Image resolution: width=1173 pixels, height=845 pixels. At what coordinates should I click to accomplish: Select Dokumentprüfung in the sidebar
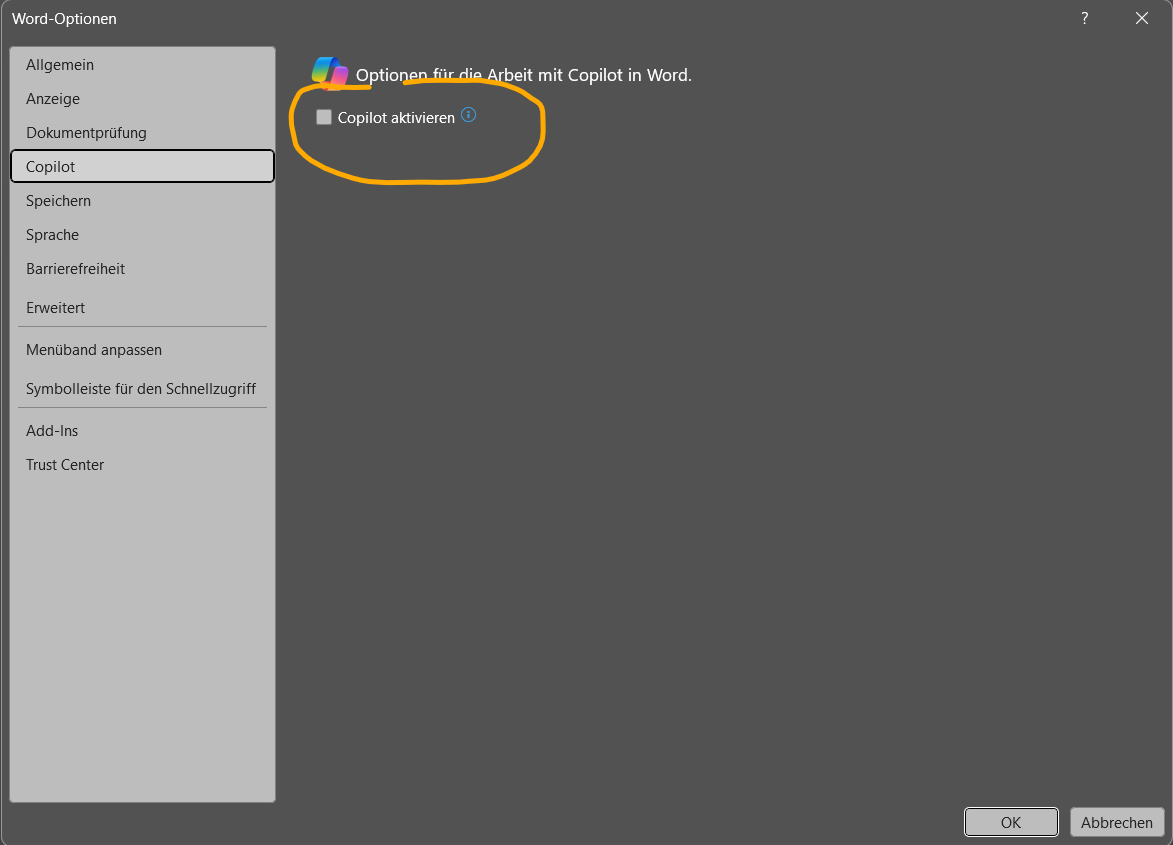tap(142, 132)
